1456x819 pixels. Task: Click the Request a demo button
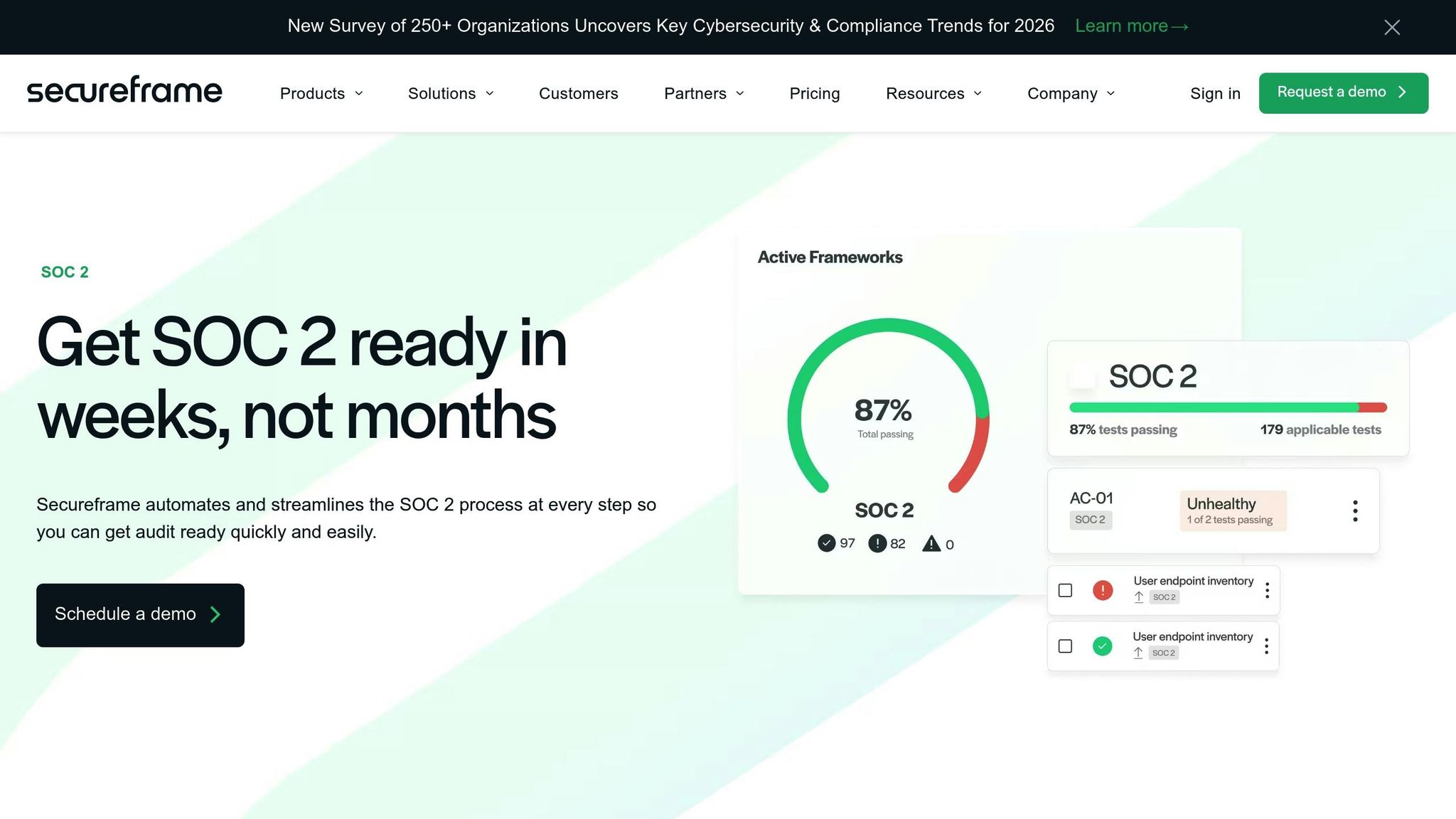pyautogui.click(x=1343, y=92)
